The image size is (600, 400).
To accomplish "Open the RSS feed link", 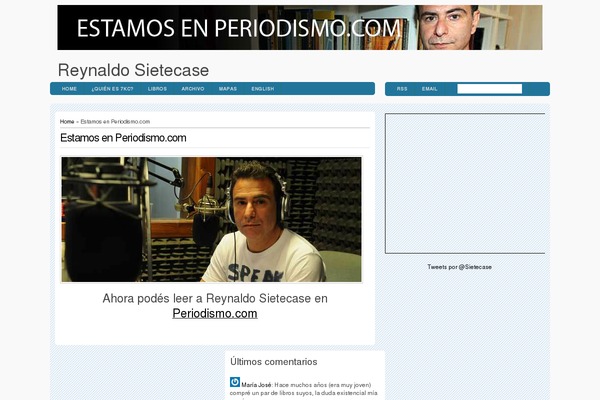I will (x=402, y=89).
